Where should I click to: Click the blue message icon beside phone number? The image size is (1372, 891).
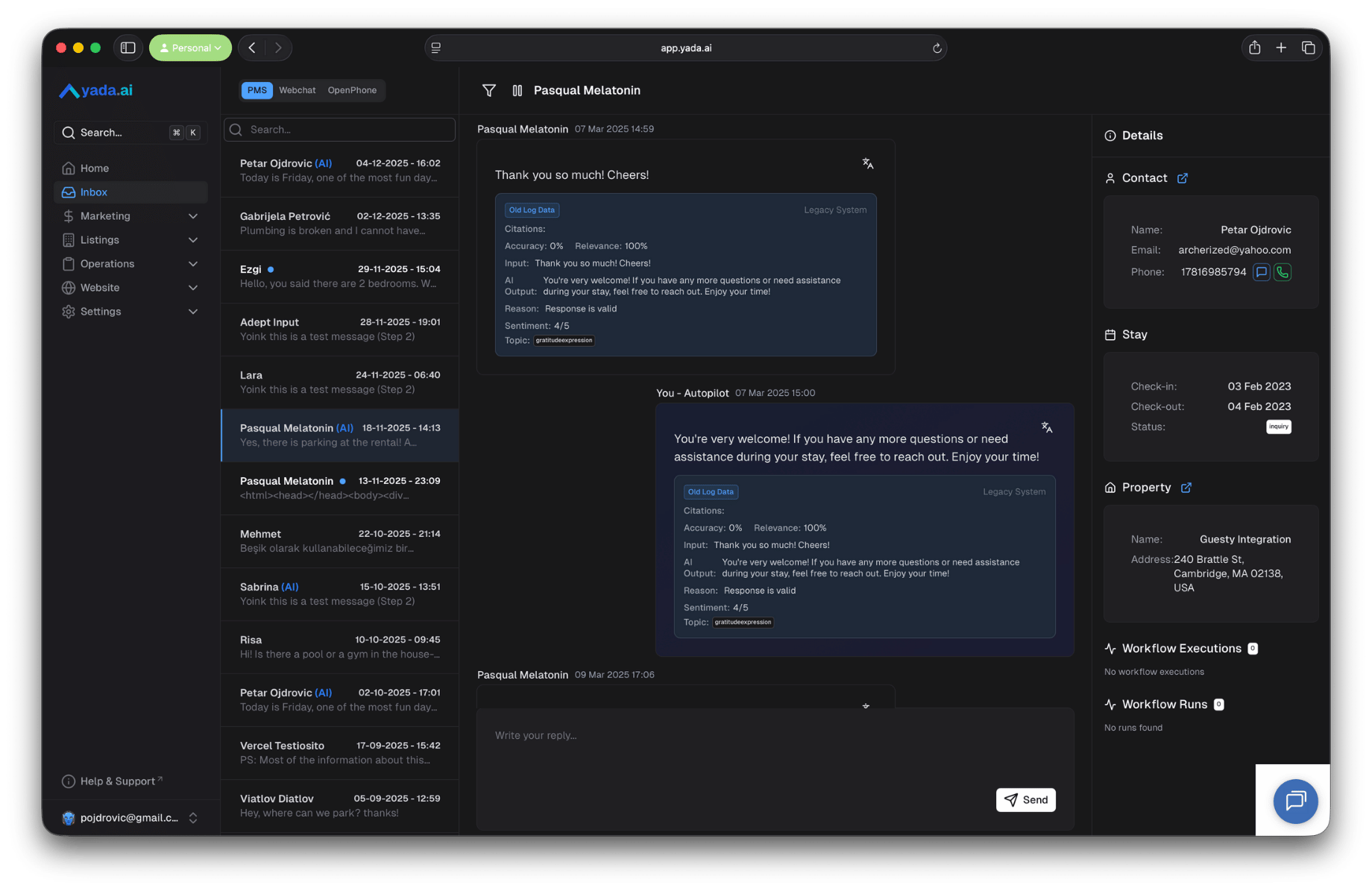[1261, 272]
